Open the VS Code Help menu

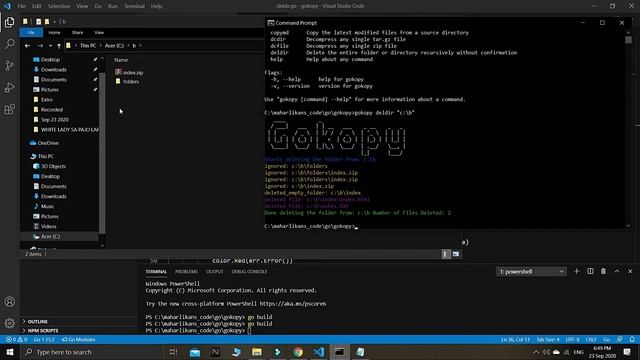tap(157, 6)
